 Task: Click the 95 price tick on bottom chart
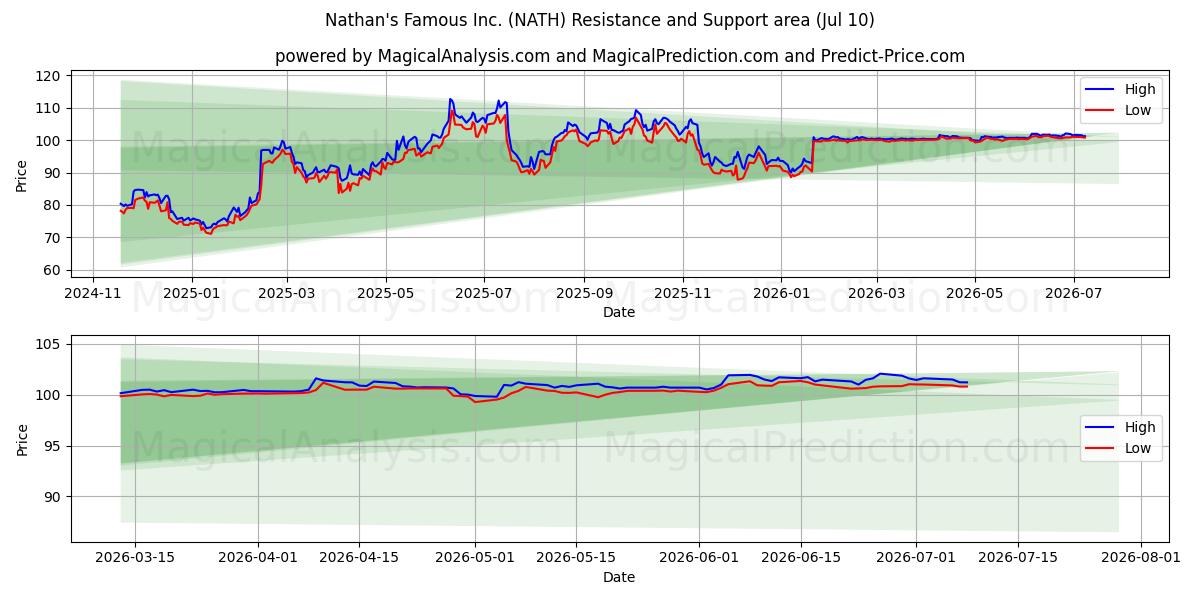[x=54, y=446]
